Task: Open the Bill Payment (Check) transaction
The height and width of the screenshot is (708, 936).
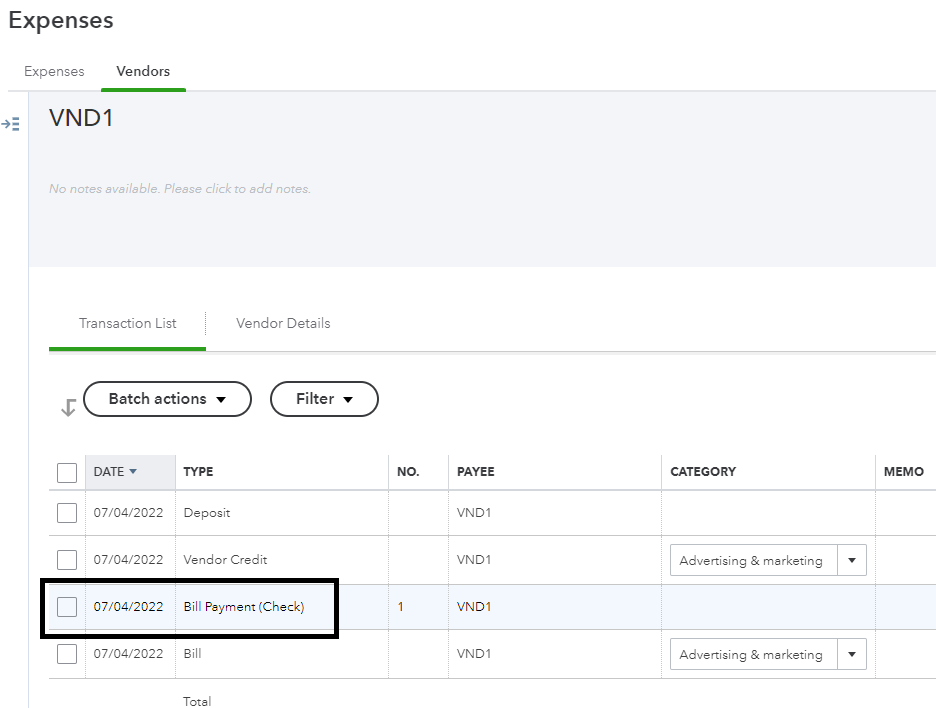Action: (x=244, y=607)
